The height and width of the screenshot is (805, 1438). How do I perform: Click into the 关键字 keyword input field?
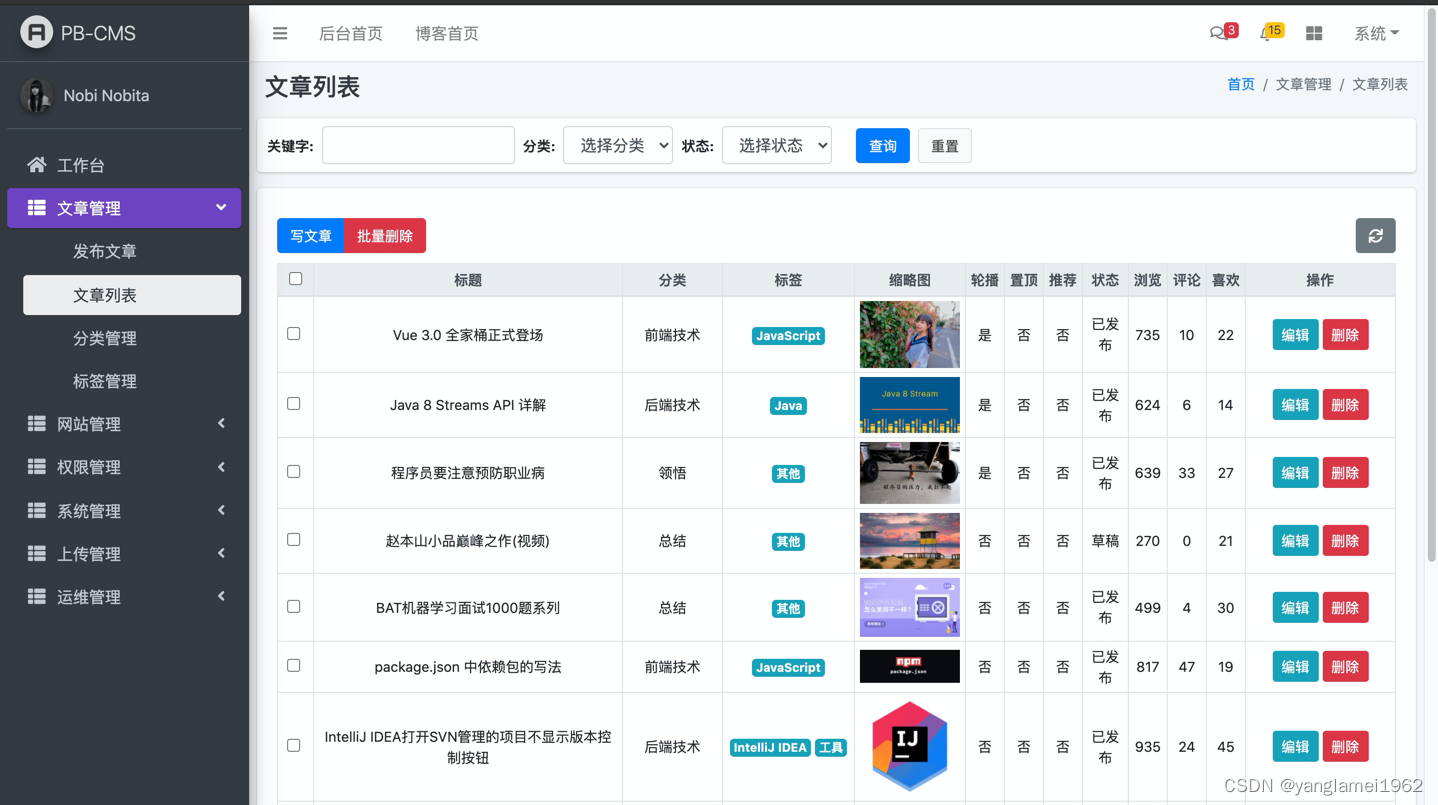[418, 145]
